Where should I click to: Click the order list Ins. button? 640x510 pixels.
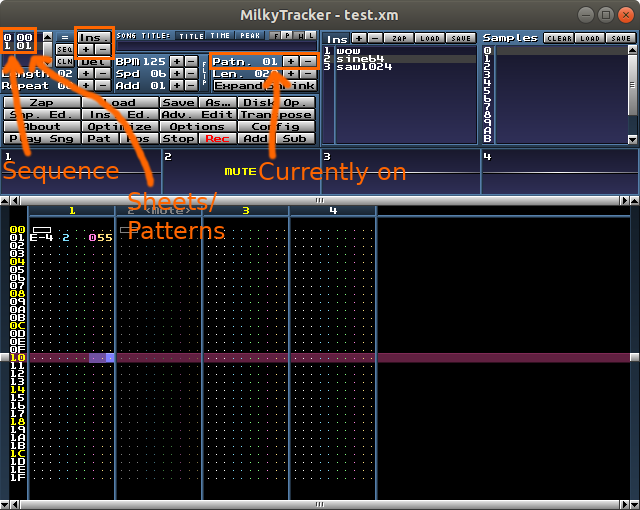tap(94, 38)
